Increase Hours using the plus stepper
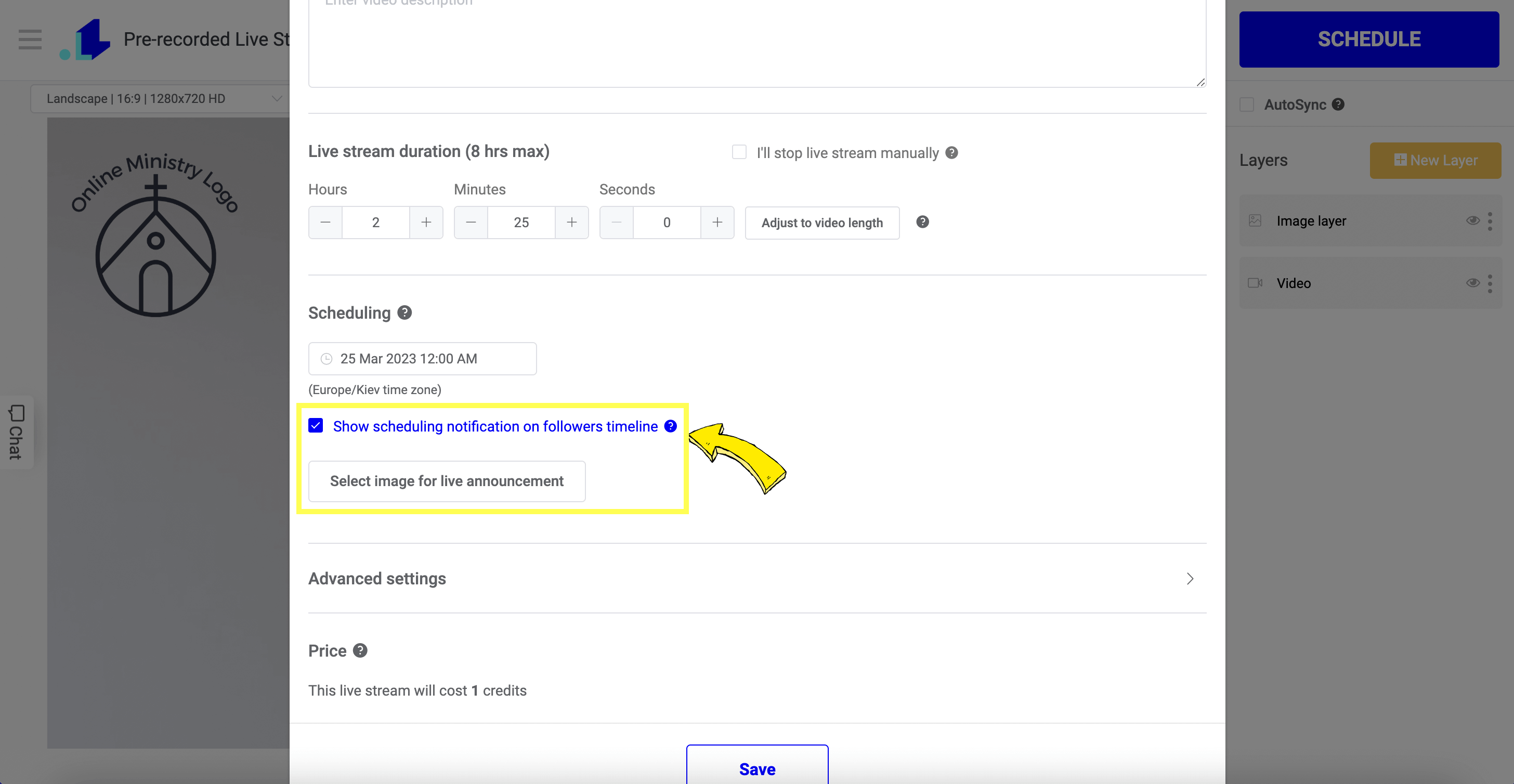Image resolution: width=1514 pixels, height=784 pixels. point(426,222)
